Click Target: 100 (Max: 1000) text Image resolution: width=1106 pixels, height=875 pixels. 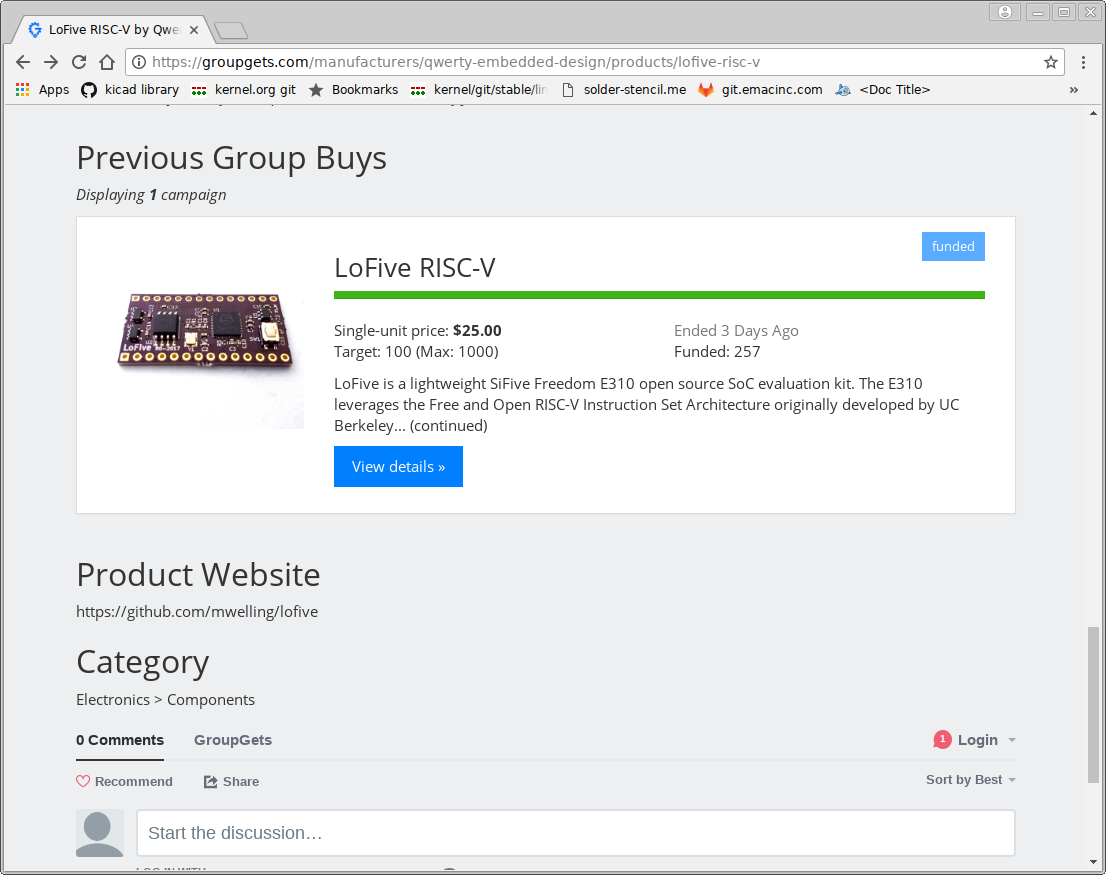click(416, 352)
